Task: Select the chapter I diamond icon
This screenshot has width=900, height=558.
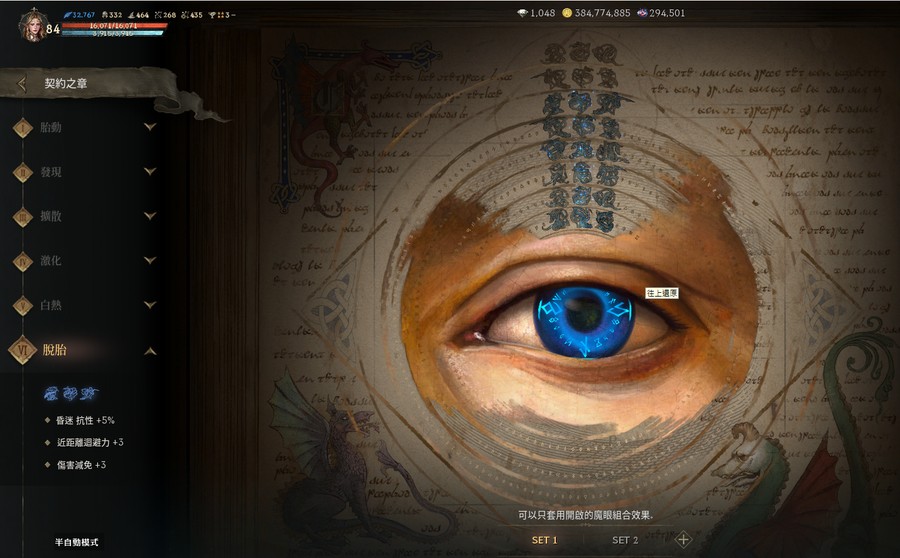Action: [23, 127]
